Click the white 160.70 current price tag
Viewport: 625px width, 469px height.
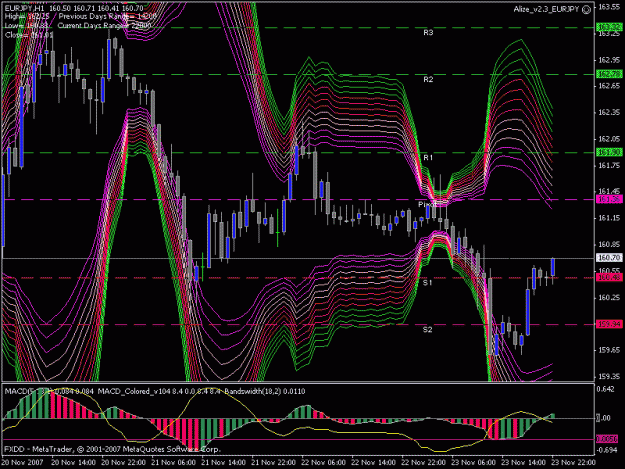coord(609,258)
